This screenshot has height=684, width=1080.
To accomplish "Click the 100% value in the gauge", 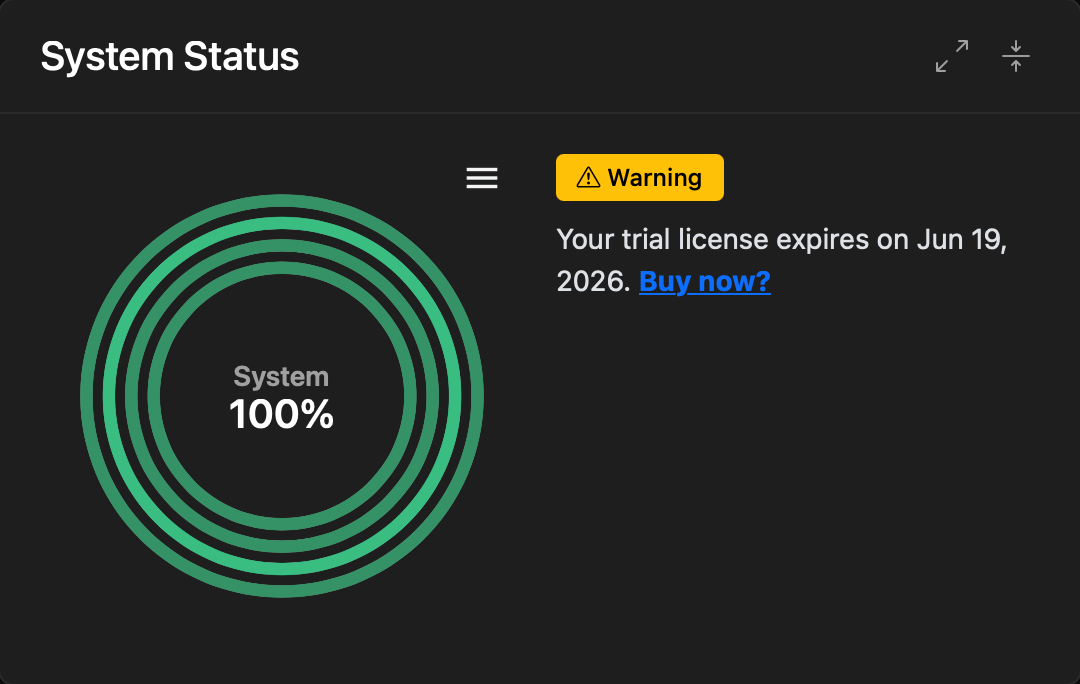I will click(x=281, y=415).
